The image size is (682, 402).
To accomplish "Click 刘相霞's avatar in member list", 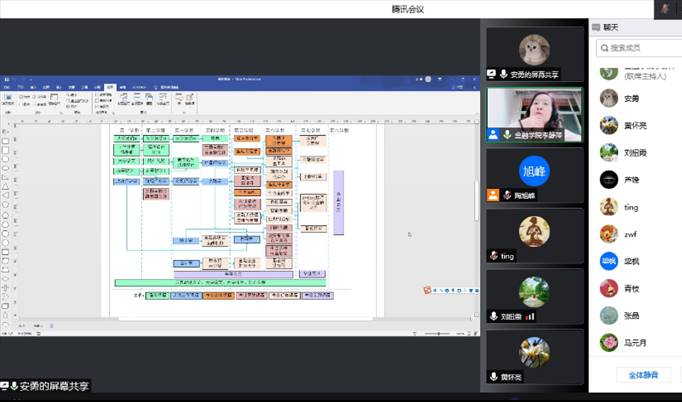I will (x=608, y=152).
